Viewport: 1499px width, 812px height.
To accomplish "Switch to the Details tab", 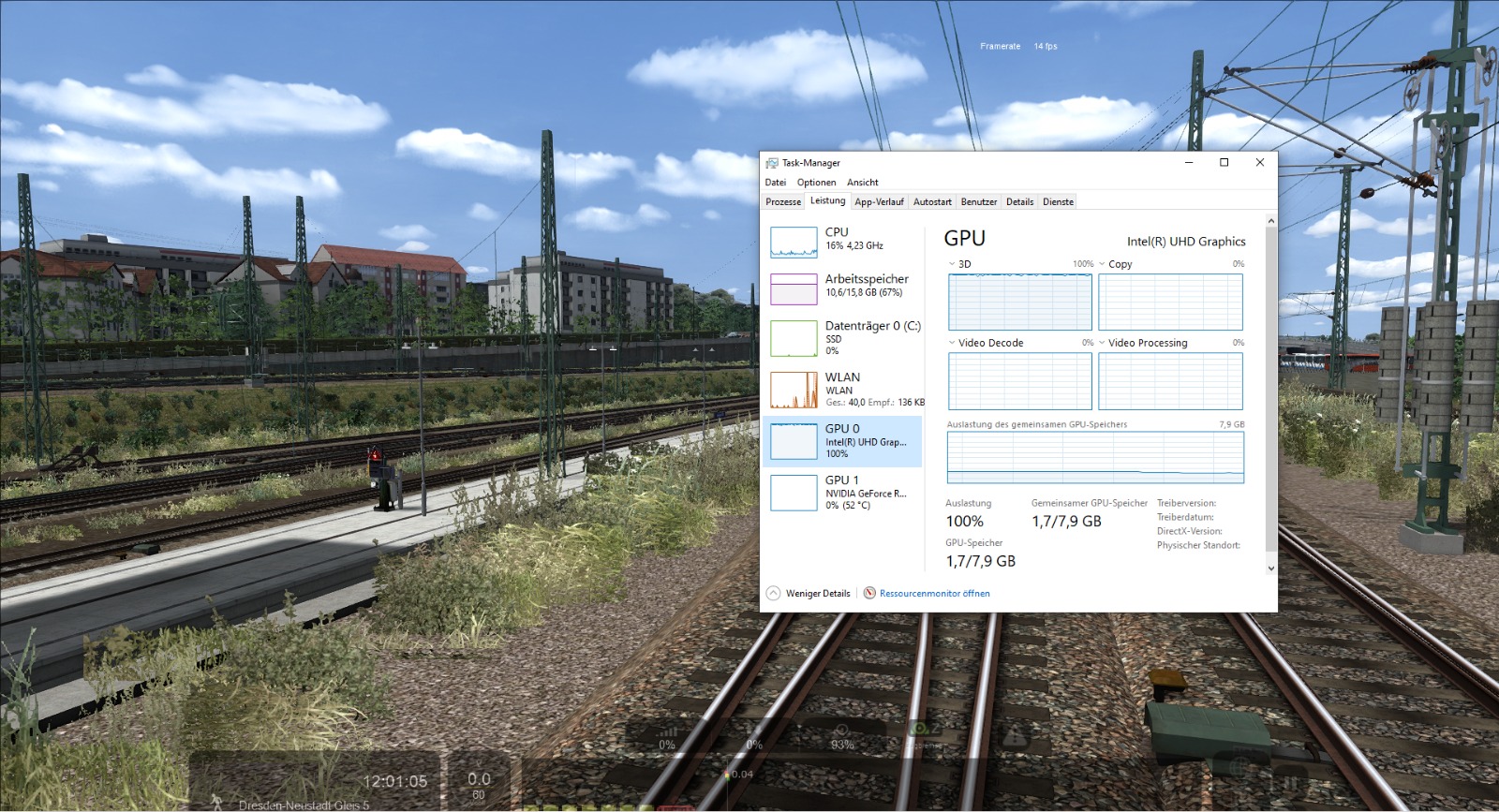I will [x=1020, y=202].
